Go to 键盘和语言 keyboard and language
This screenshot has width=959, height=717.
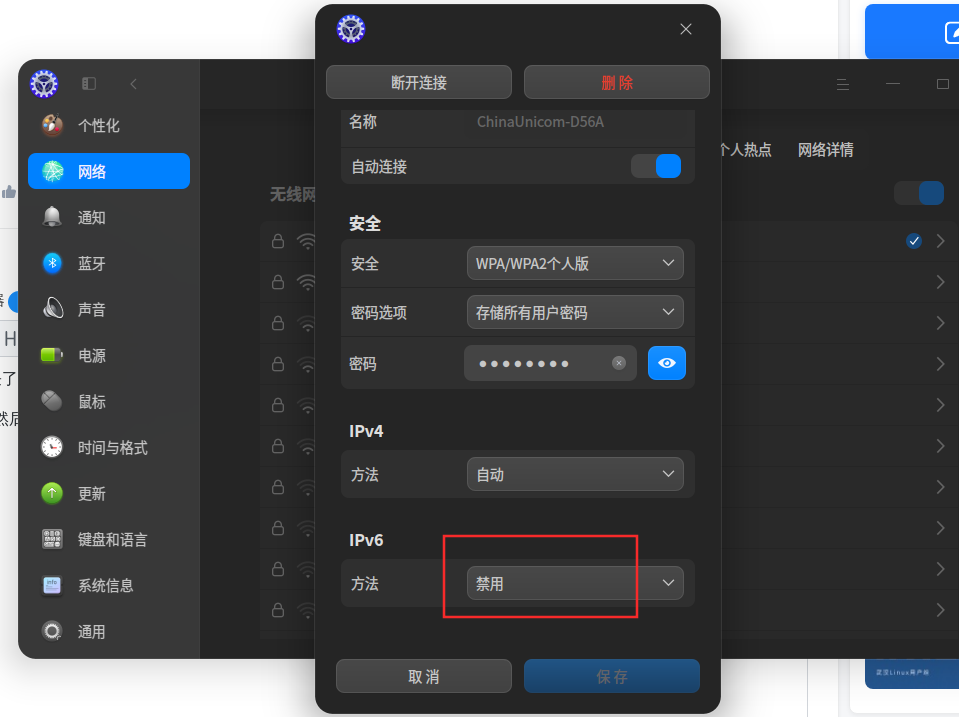109,539
